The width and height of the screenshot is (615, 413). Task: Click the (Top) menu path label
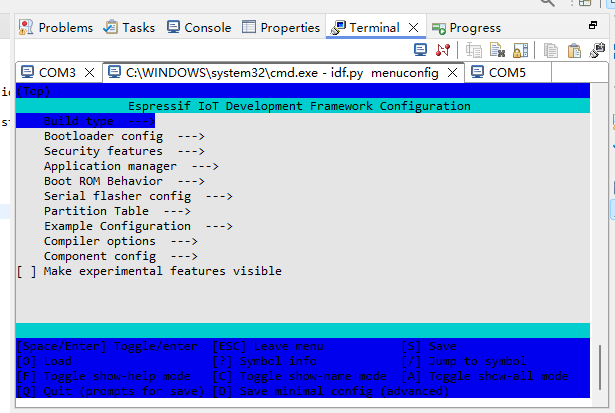[x=33, y=91]
